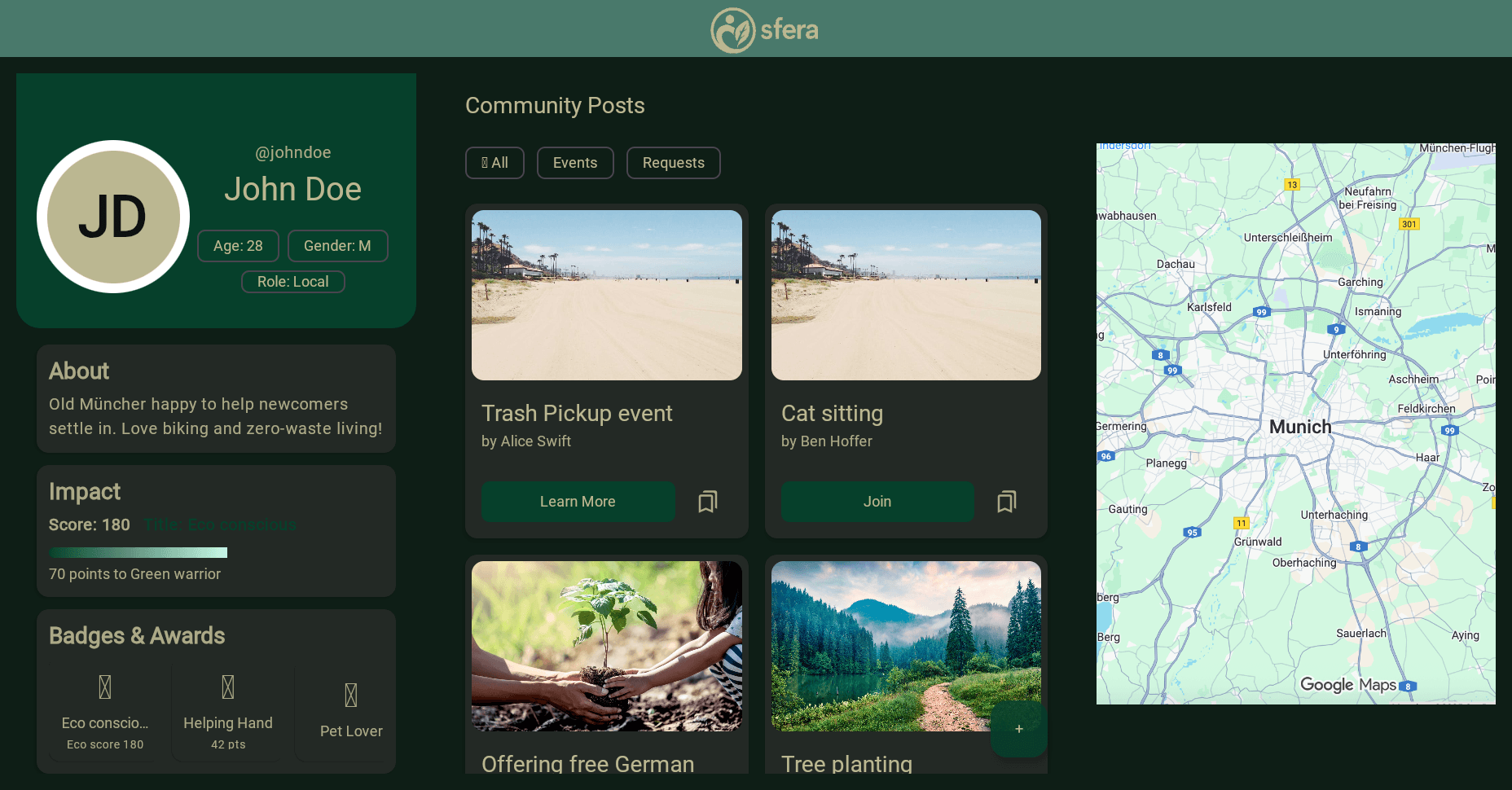Bookmark the Cat sitting post
Viewport: 1512px width, 790px height.
coord(1007,502)
